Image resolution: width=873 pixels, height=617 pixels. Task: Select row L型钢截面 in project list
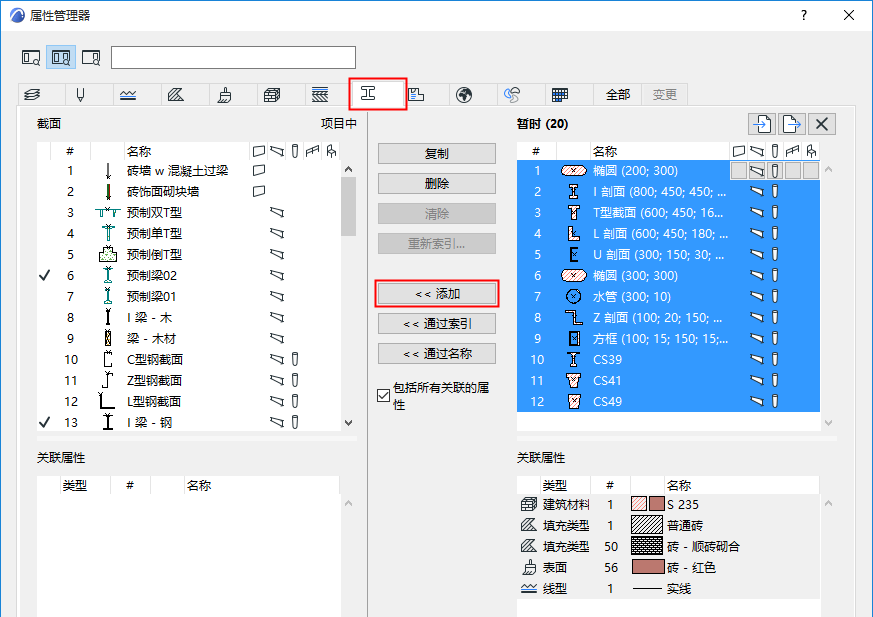pyautogui.click(x=189, y=401)
